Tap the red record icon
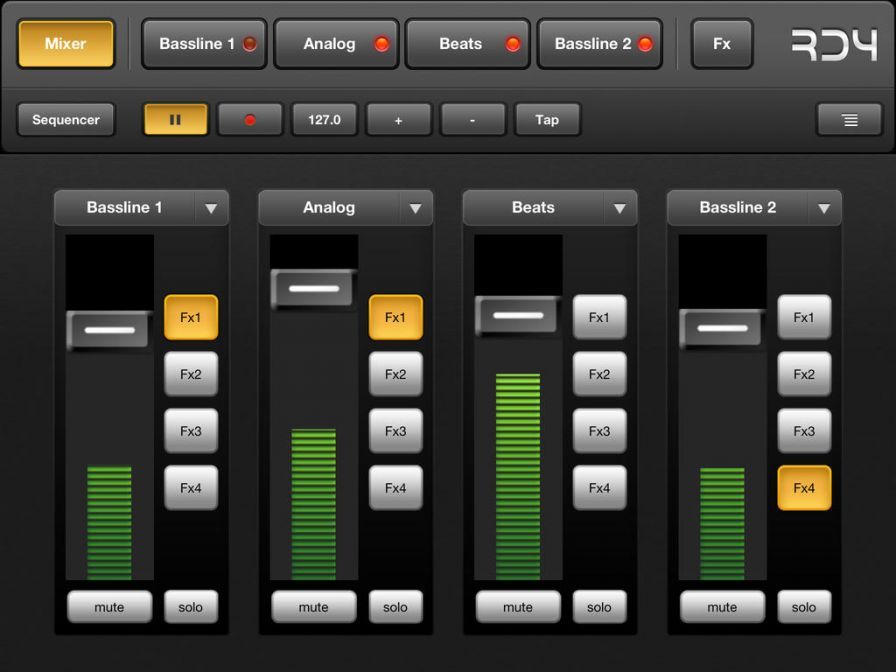896x672 pixels. 248,119
